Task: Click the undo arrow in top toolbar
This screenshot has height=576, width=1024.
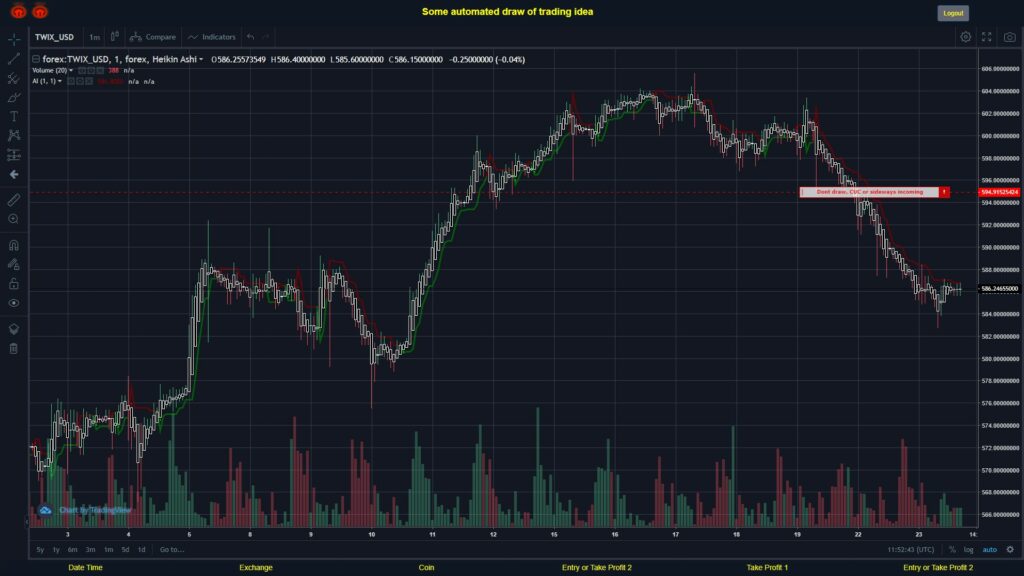Action: click(x=251, y=37)
